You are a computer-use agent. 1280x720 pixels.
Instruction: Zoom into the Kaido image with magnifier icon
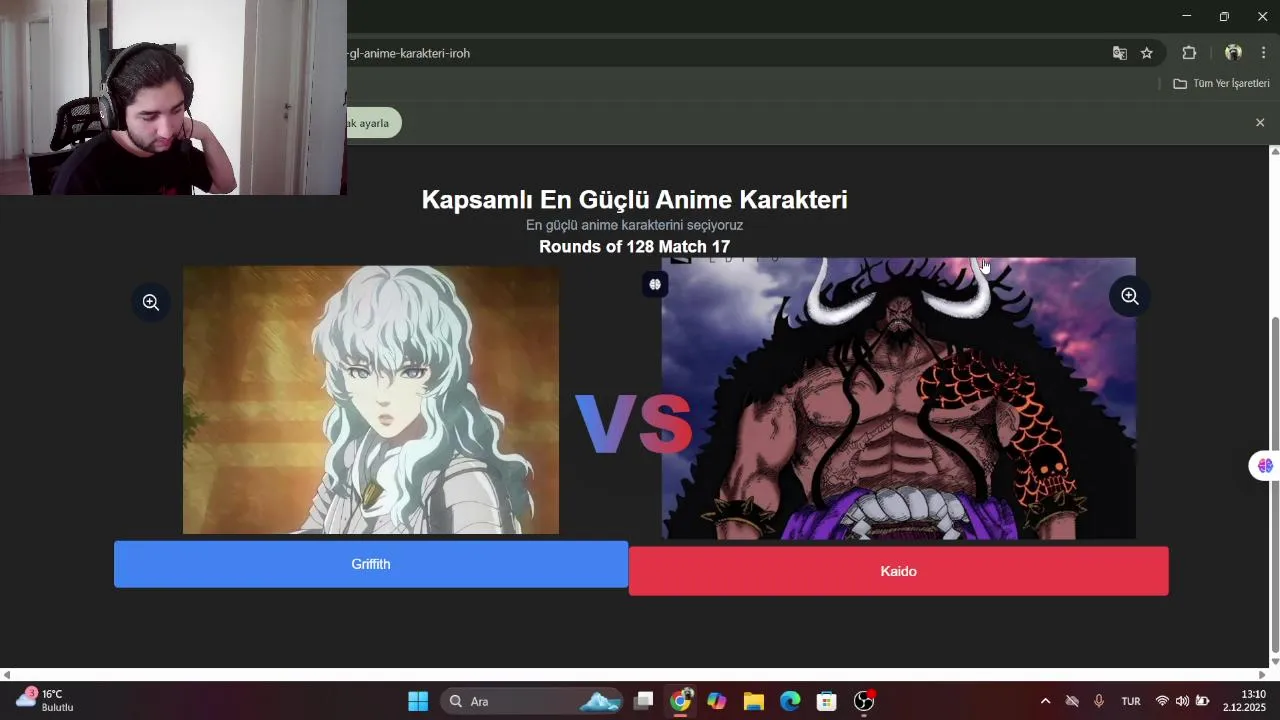click(x=1130, y=296)
